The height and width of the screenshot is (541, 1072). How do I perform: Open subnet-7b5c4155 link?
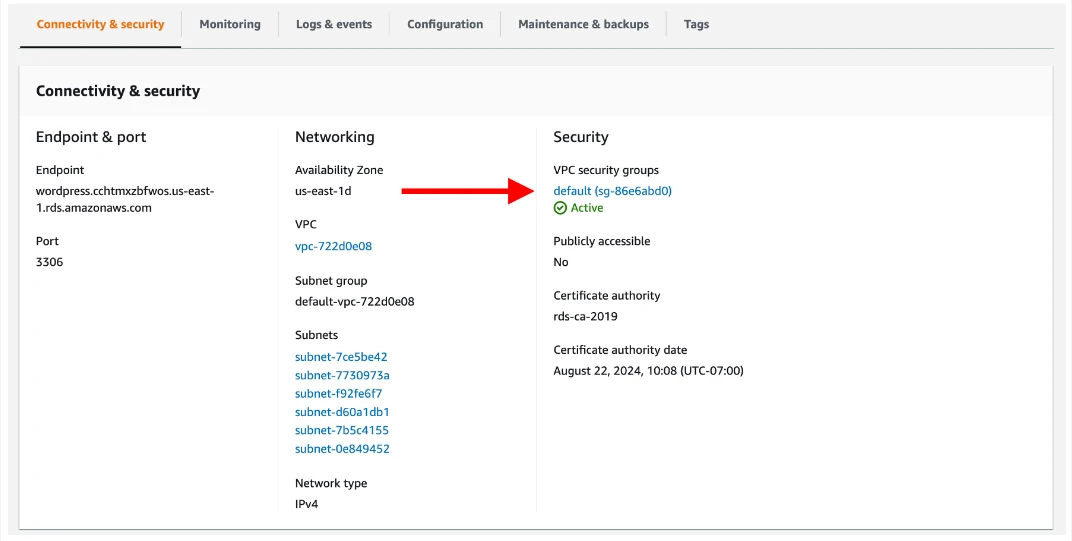(x=342, y=430)
